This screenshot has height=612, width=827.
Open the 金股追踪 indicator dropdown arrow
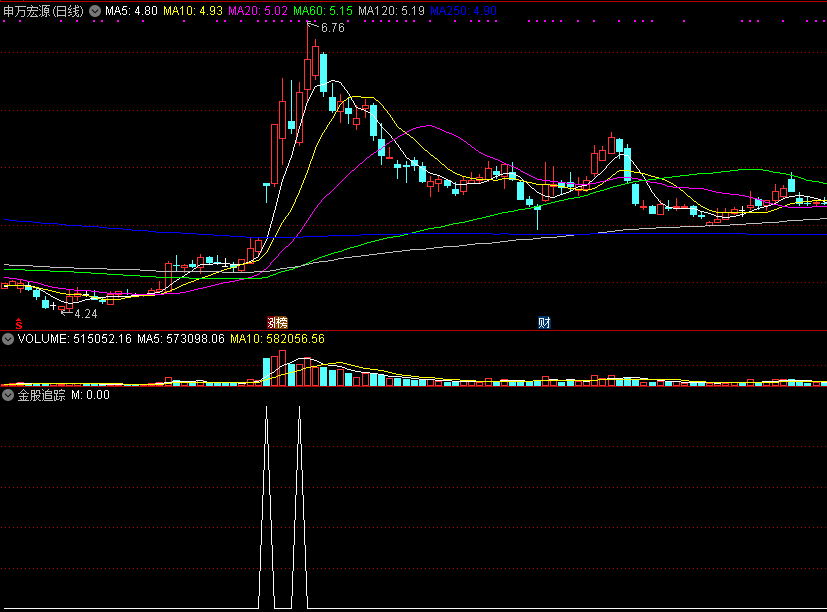coord(8,395)
